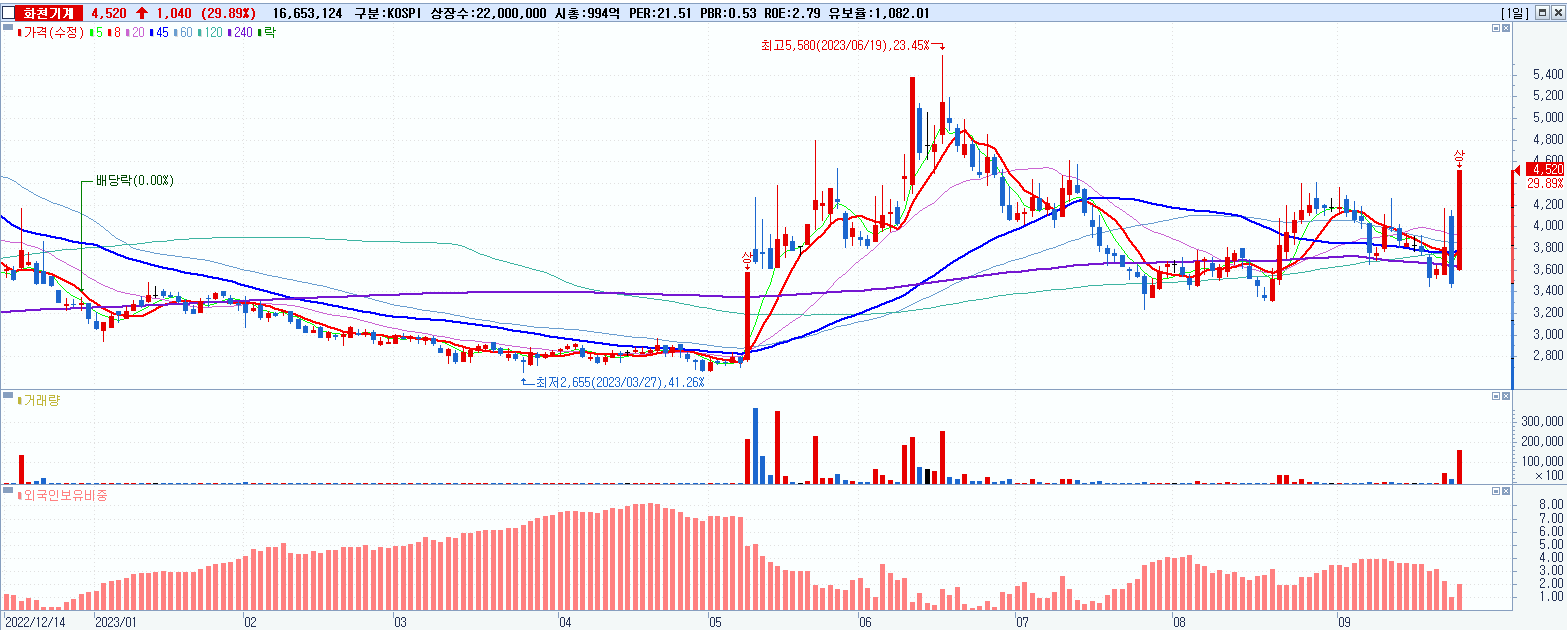Viewport: 1567px width, 630px height.
Task: Click the 5,400 price axis label
Action: pos(1547,75)
